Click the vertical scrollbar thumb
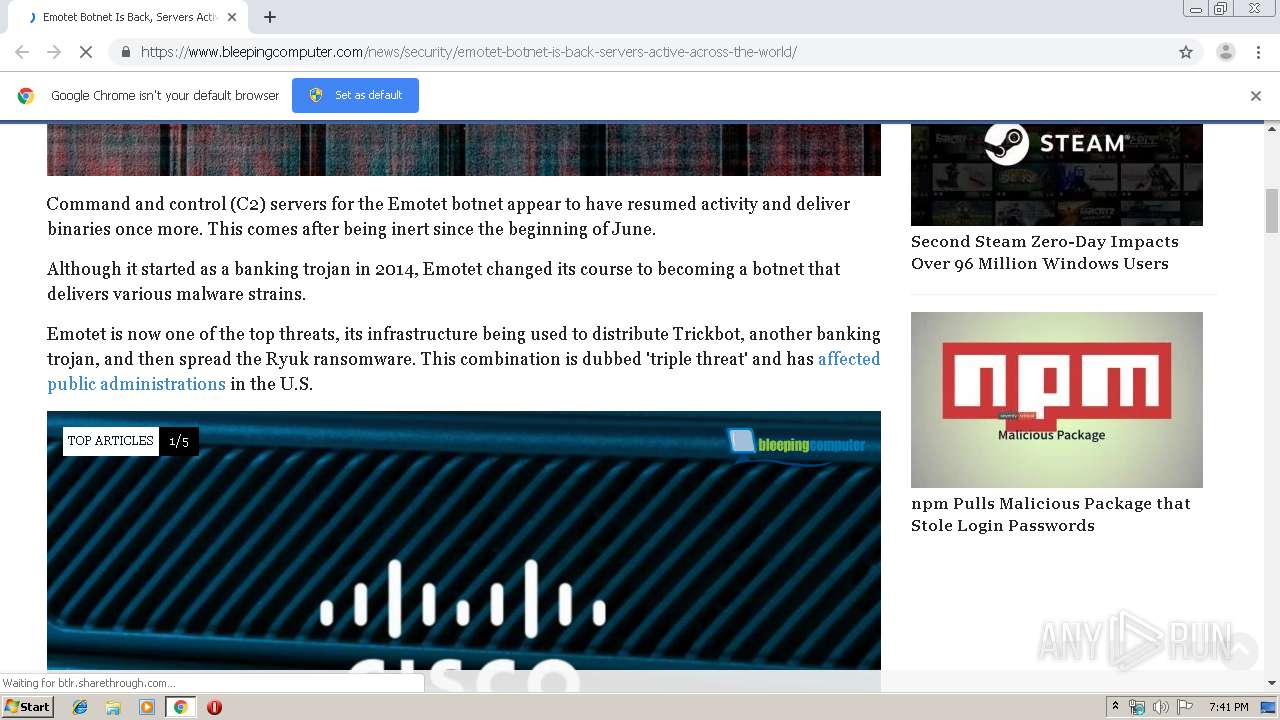Screen dimensions: 1280x720 (1272, 210)
